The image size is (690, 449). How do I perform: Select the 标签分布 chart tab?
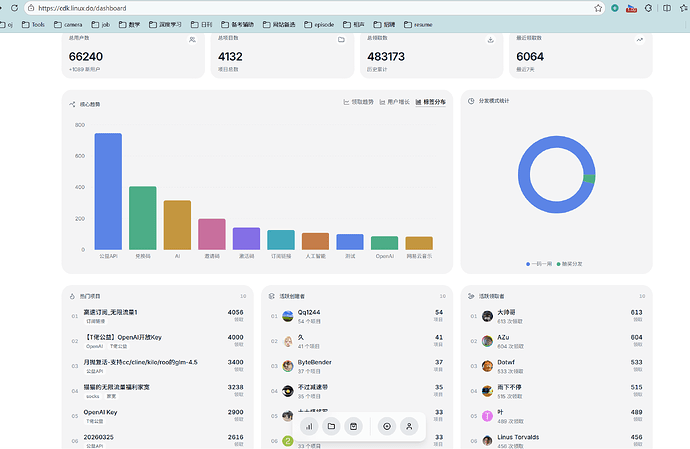tap(430, 102)
